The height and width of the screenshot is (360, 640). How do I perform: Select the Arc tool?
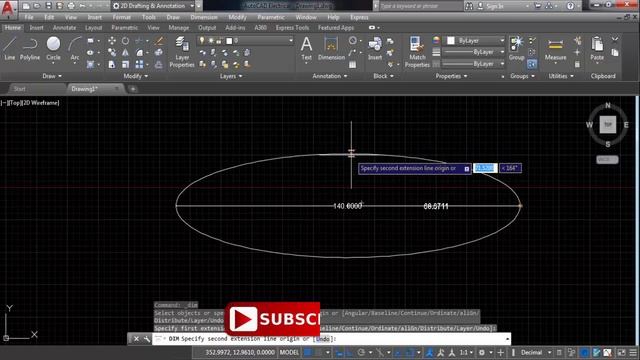[x=75, y=48]
